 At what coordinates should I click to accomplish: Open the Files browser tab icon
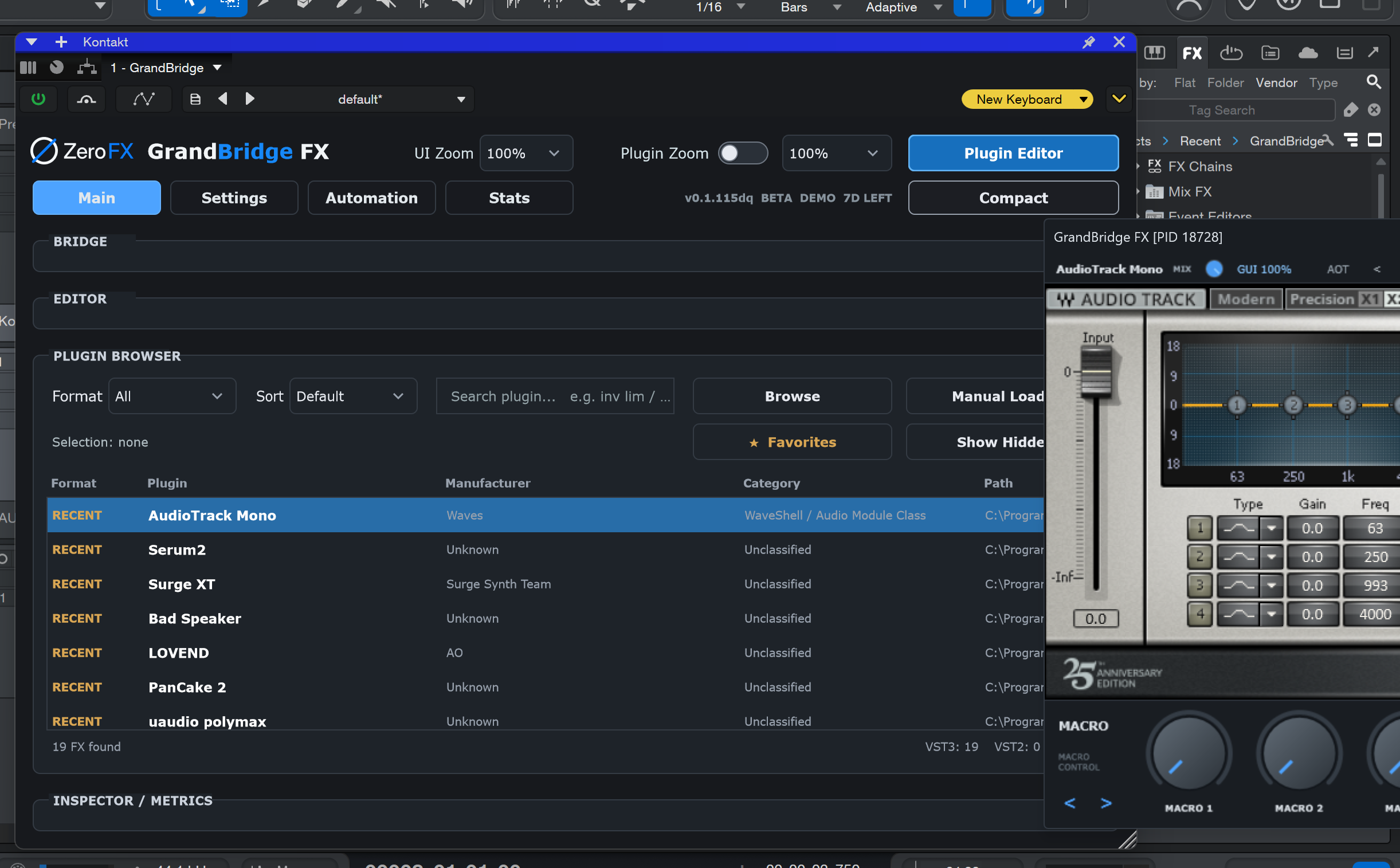coord(1270,53)
